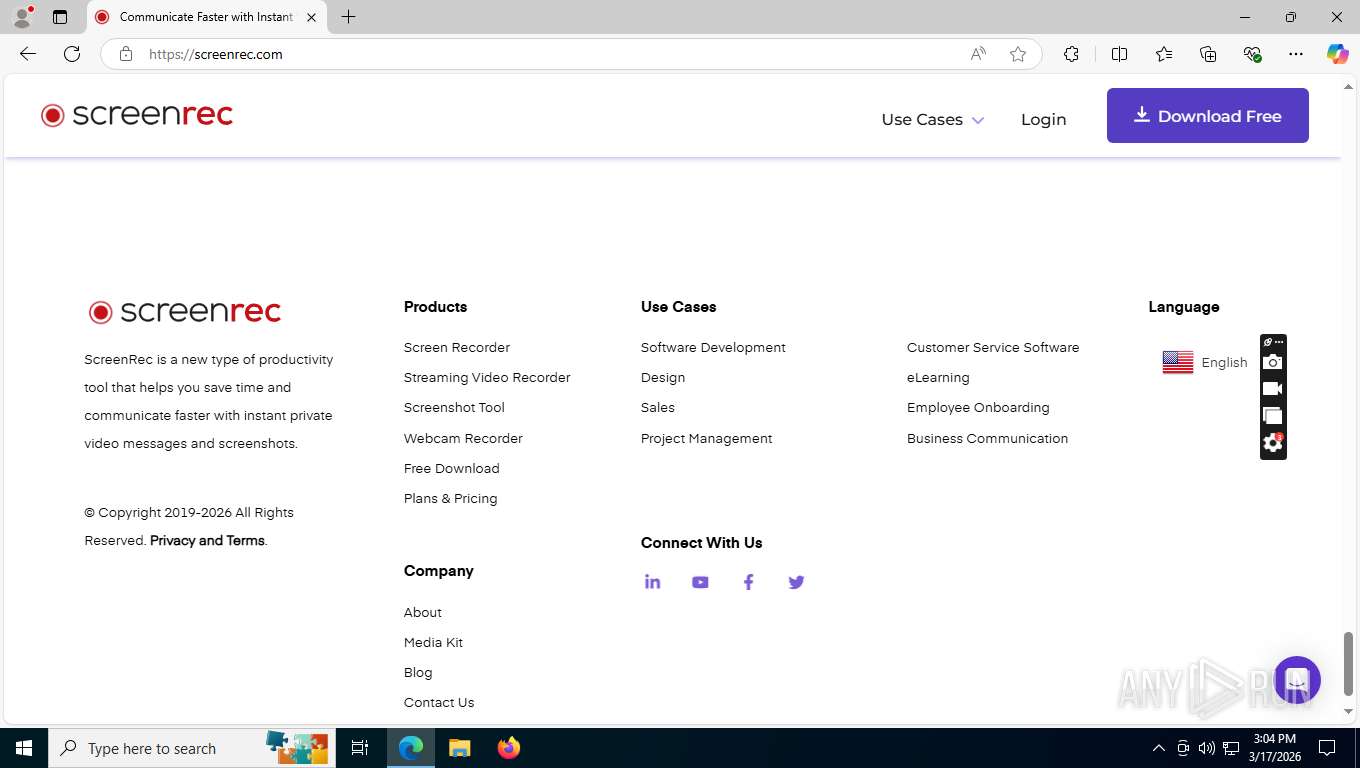Open Edge settings and more menu

tap(1296, 54)
